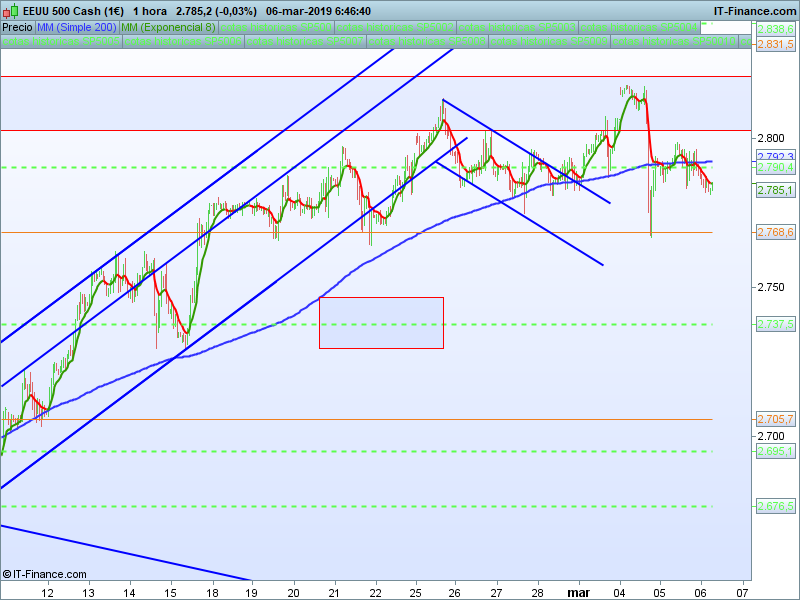Click date 28 on the time axis
The height and width of the screenshot is (600, 800).
click(x=537, y=593)
